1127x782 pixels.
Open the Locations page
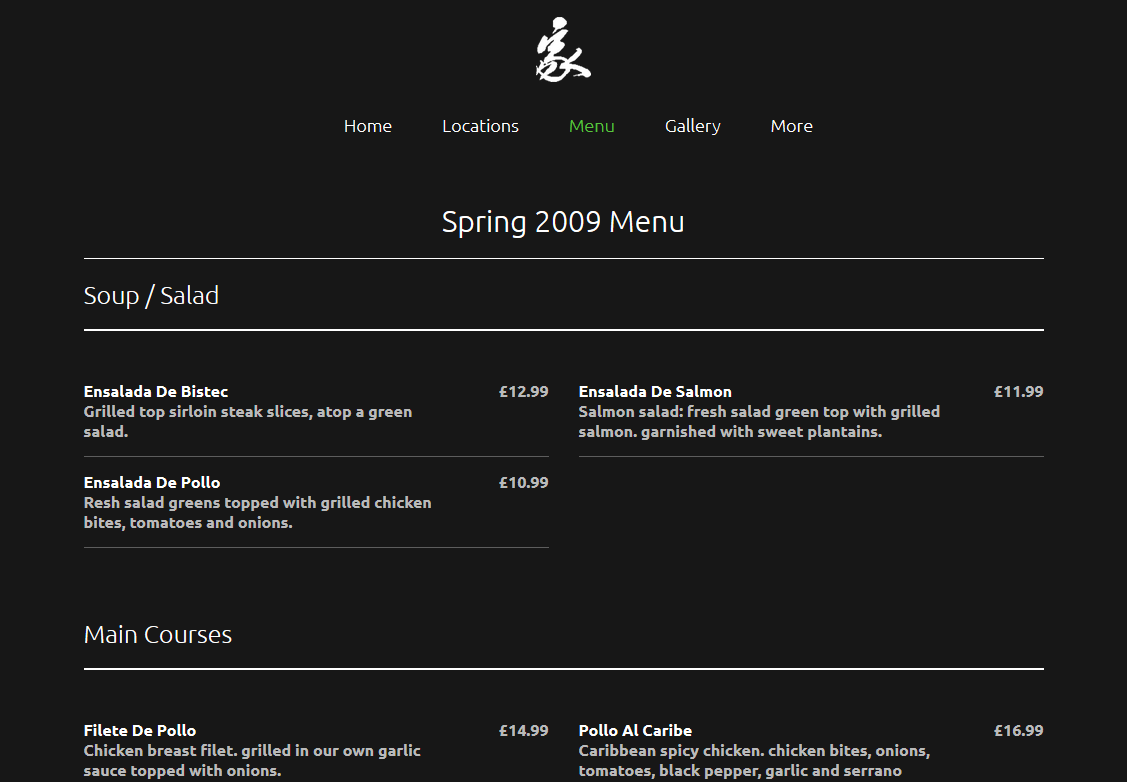480,126
